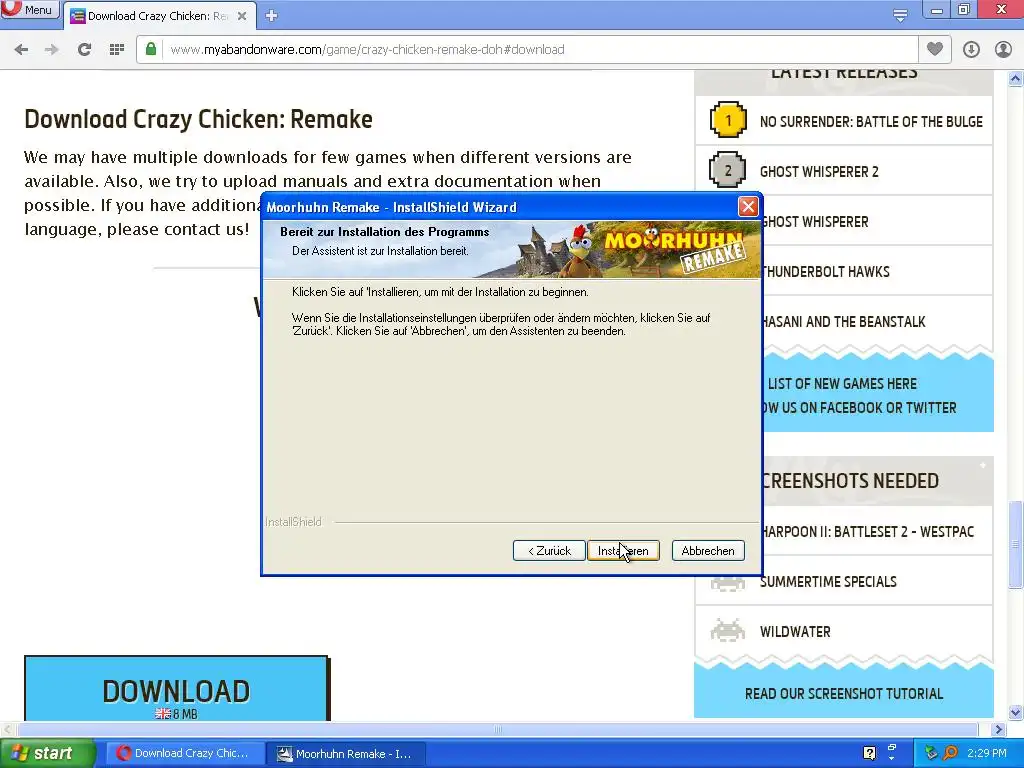Click the number 1 gold coin badge
1024x768 pixels.
pyautogui.click(x=728, y=120)
